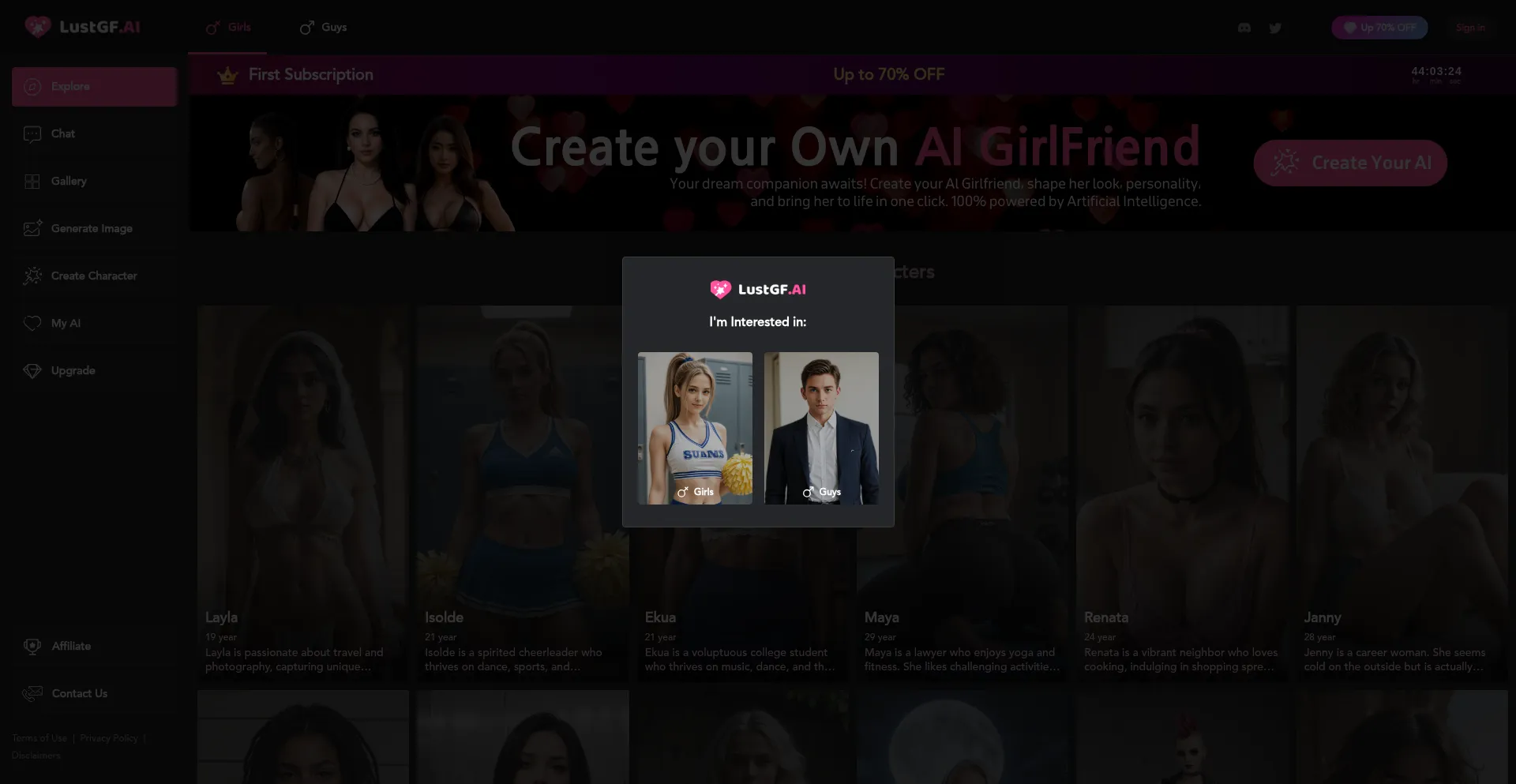Click the Sign In link
Image resolution: width=1516 pixels, height=784 pixels.
pos(1470,28)
